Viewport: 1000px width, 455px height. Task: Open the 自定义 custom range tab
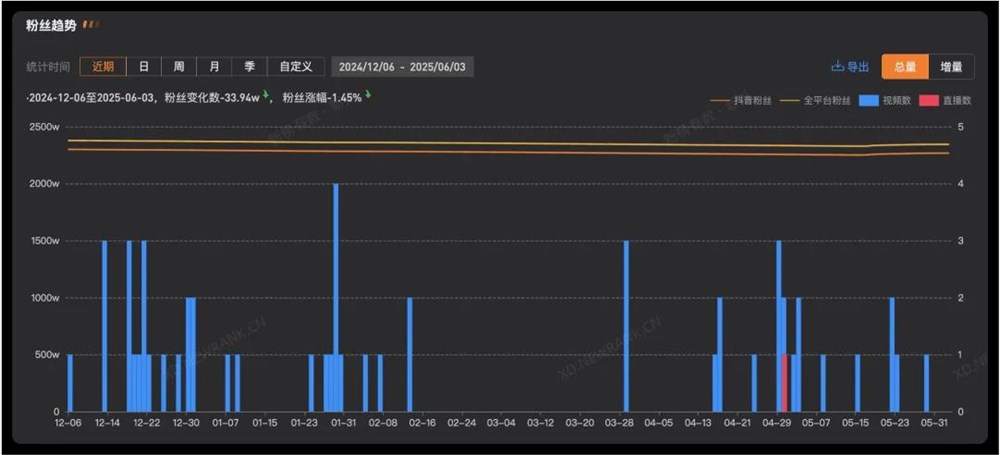coord(296,66)
